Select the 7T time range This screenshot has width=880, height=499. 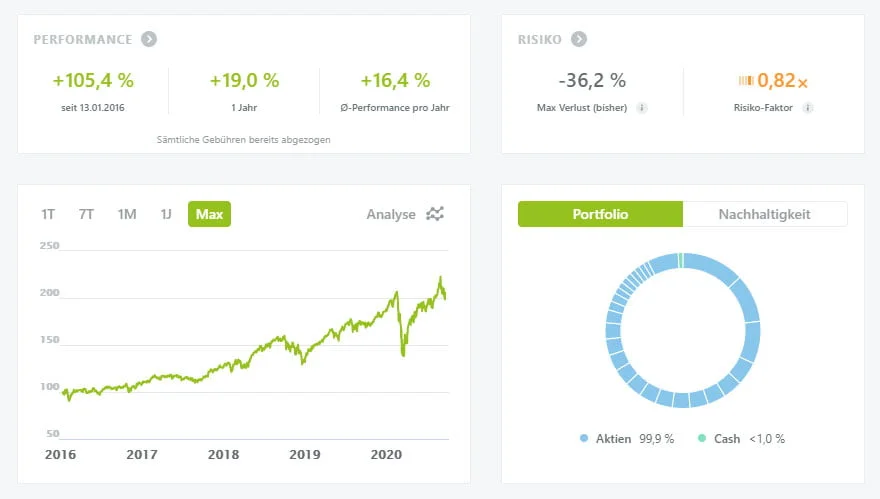click(86, 214)
